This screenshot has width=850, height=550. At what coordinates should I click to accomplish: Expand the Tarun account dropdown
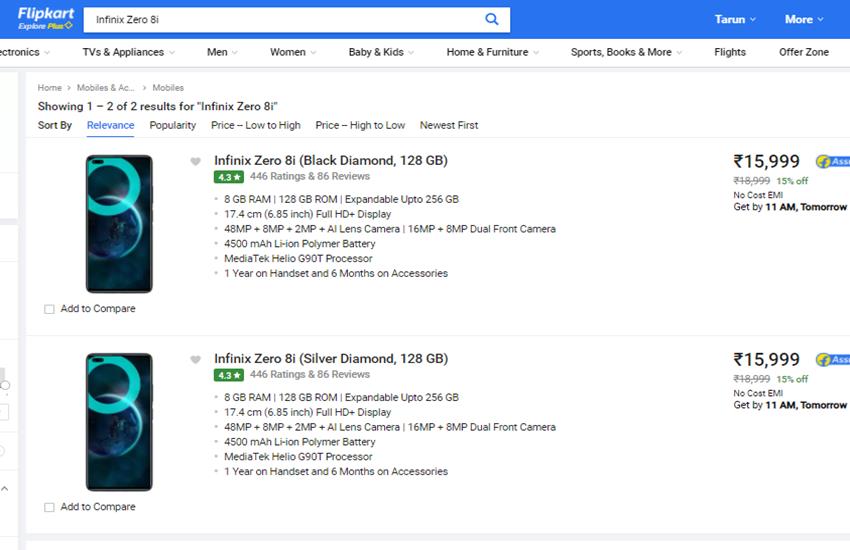pos(735,19)
